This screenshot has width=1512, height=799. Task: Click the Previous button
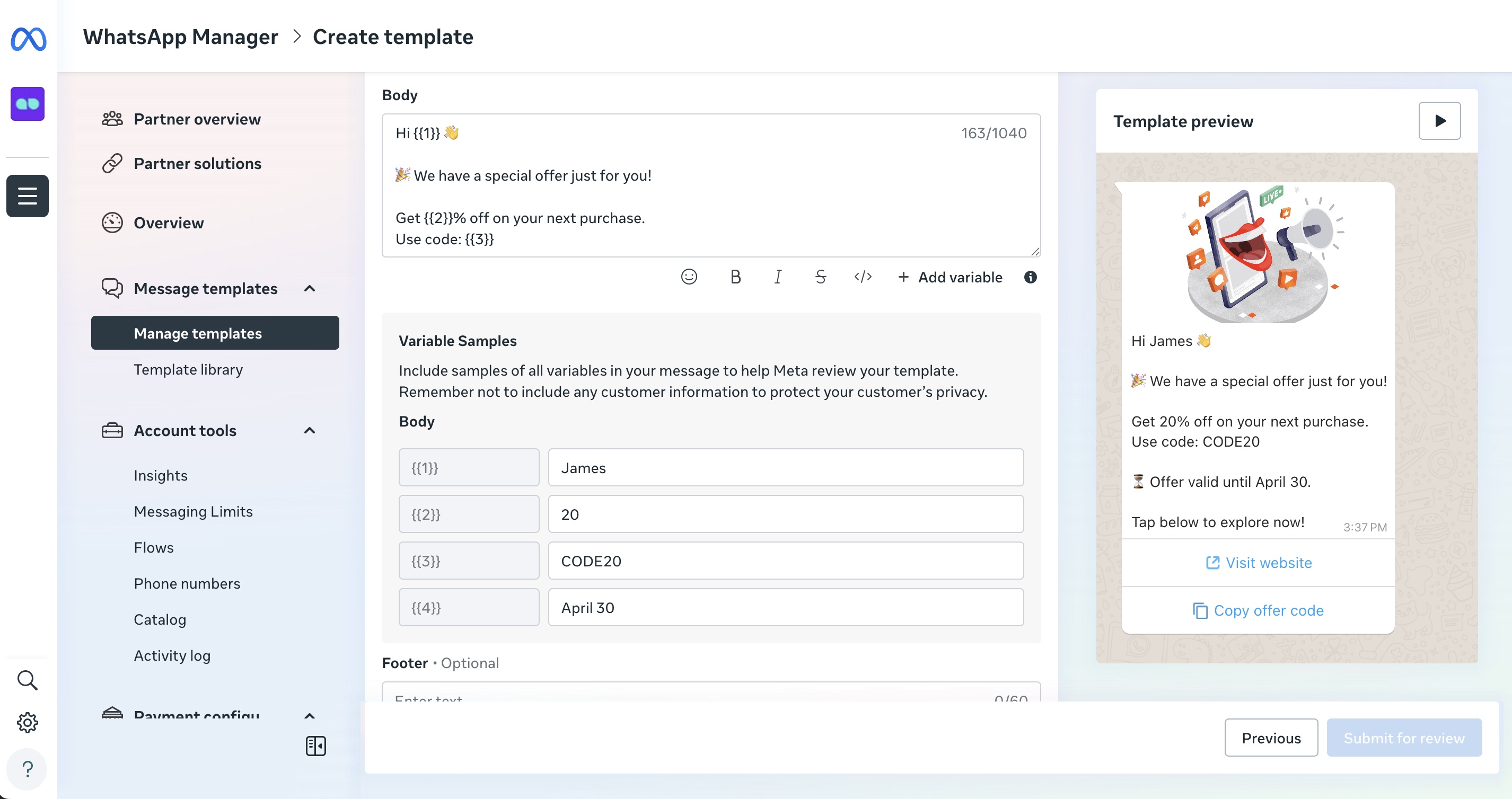[x=1271, y=738]
